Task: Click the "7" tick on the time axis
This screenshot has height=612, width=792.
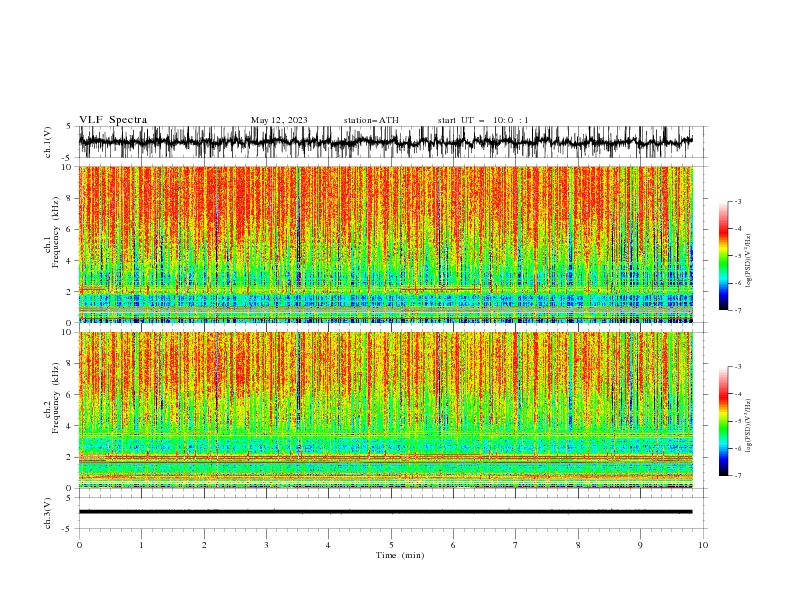Action: [x=516, y=545]
